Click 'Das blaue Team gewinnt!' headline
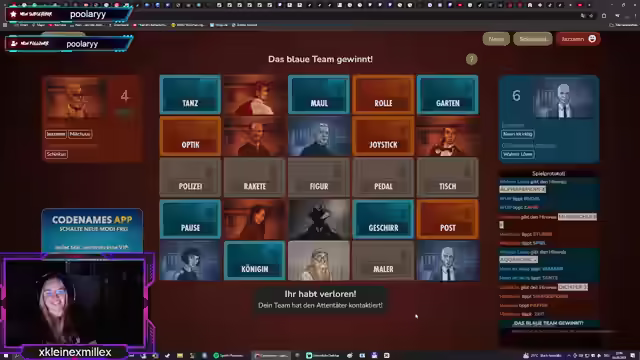 pos(320,59)
